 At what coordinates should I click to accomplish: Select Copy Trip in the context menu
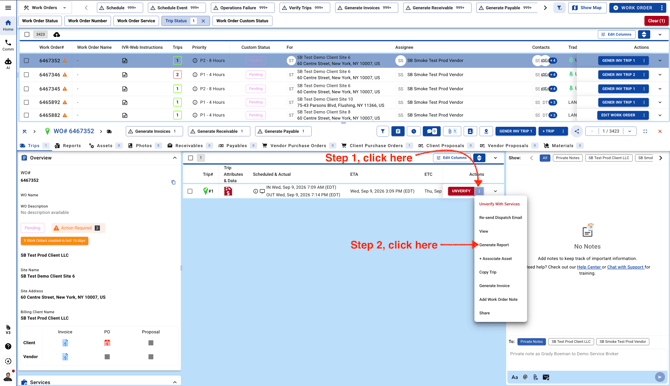(488, 272)
